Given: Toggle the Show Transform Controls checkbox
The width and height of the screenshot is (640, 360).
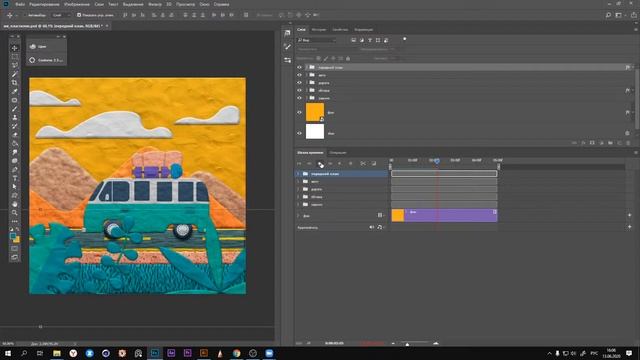Looking at the screenshot, I should [79, 15].
